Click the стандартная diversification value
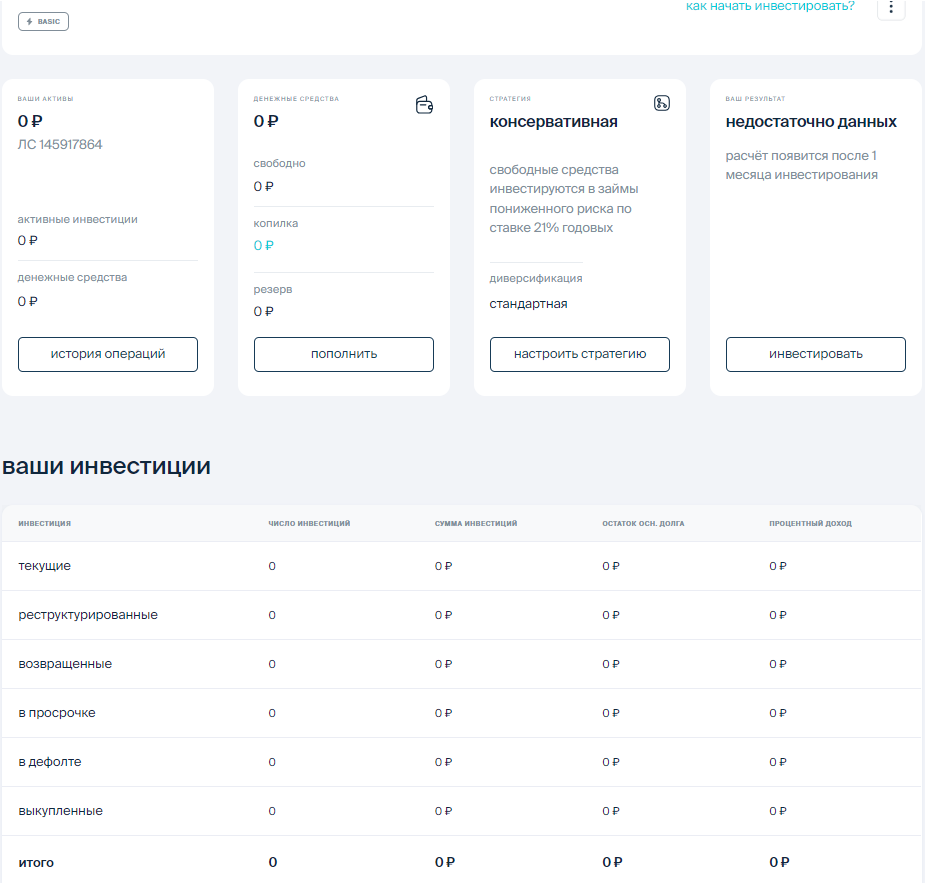This screenshot has height=883, width=925. (x=528, y=304)
